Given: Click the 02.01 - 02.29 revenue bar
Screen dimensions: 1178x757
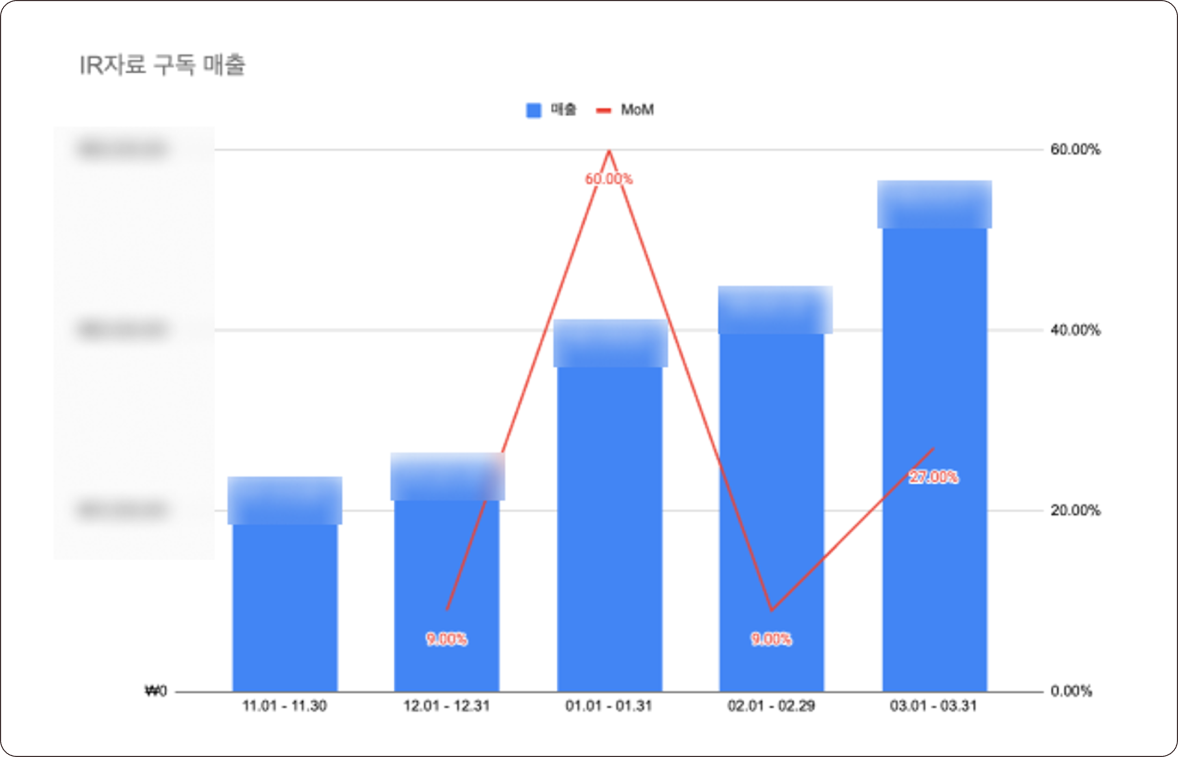Looking at the screenshot, I should tap(772, 500).
